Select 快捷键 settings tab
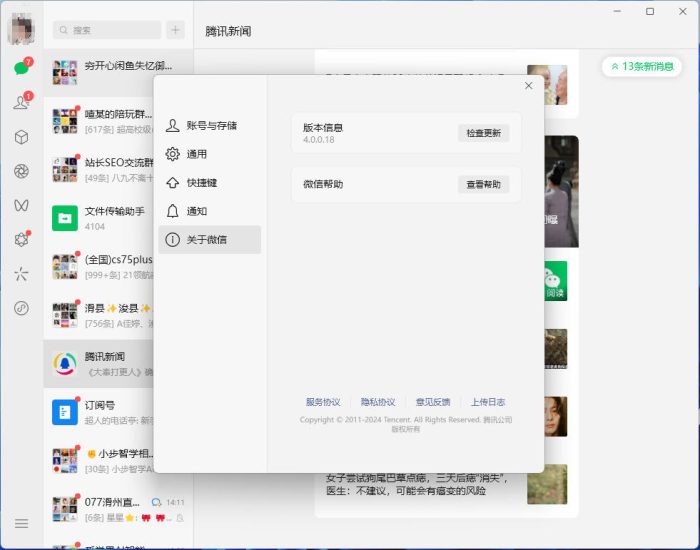700x550 pixels. pyautogui.click(x=210, y=183)
